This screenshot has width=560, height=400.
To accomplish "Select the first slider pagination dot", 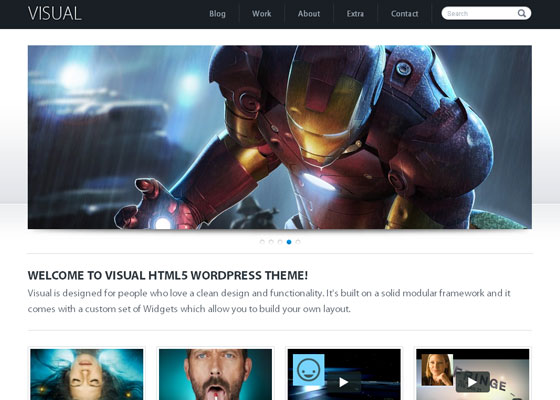I will click(262, 242).
